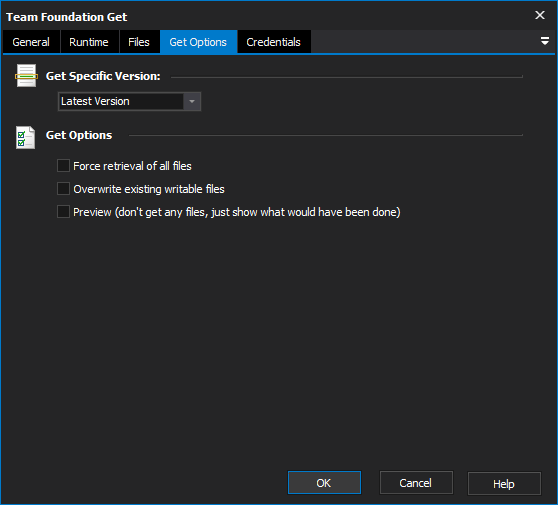
Task: Click the Get Options tab
Action: click(198, 42)
